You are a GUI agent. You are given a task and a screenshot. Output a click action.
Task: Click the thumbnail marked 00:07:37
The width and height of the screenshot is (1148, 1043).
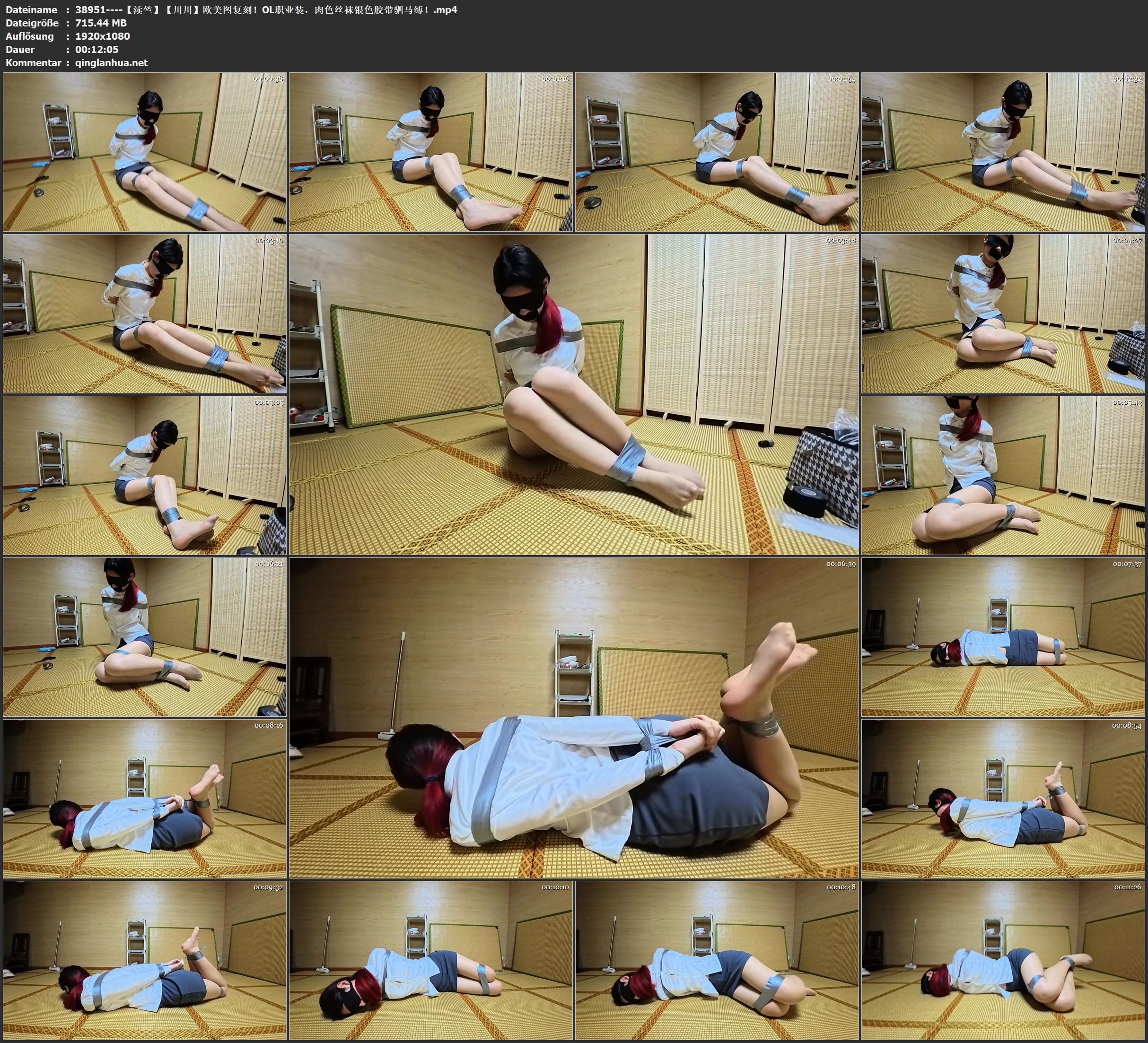(1003, 637)
